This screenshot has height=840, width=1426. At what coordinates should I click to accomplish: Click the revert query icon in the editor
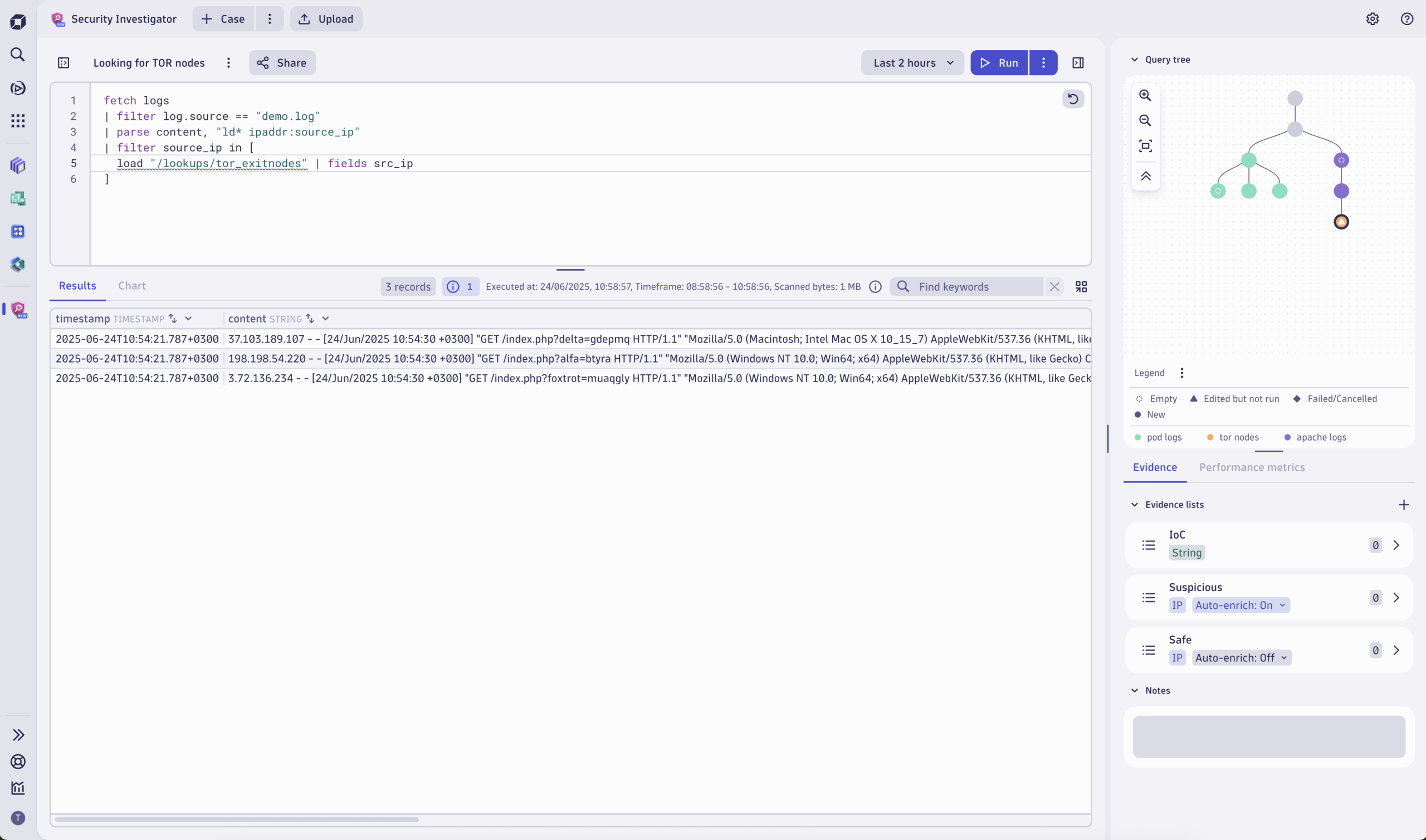click(1073, 99)
